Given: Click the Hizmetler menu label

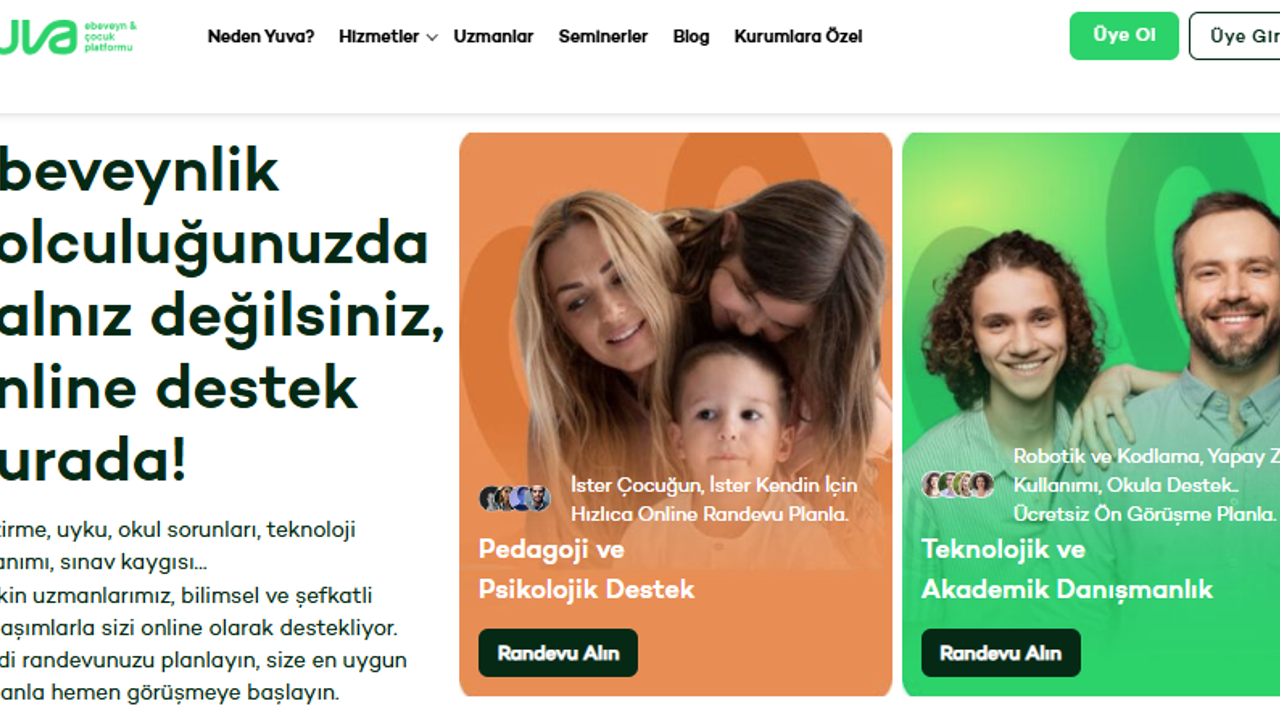Looking at the screenshot, I should click(379, 37).
